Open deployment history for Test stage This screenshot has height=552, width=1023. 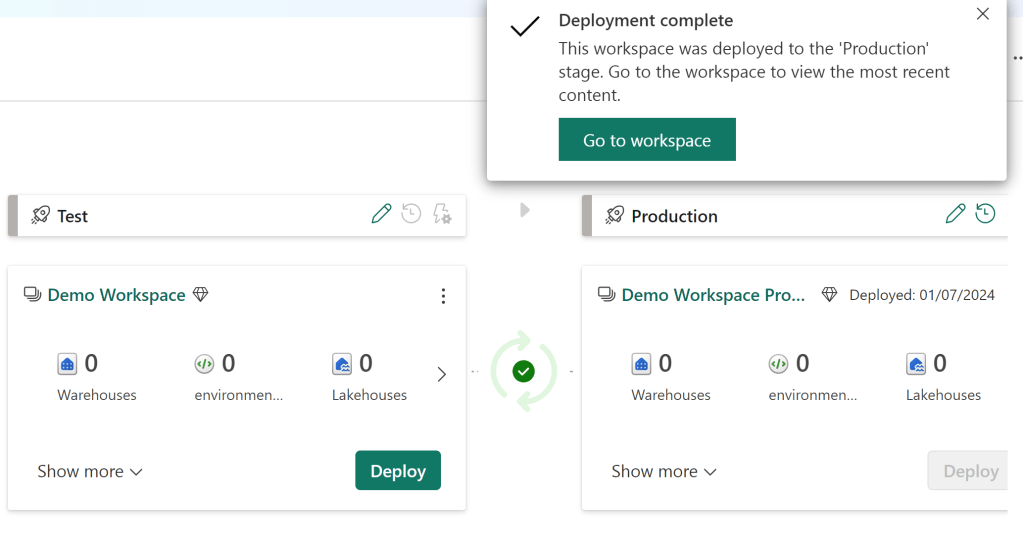[411, 214]
